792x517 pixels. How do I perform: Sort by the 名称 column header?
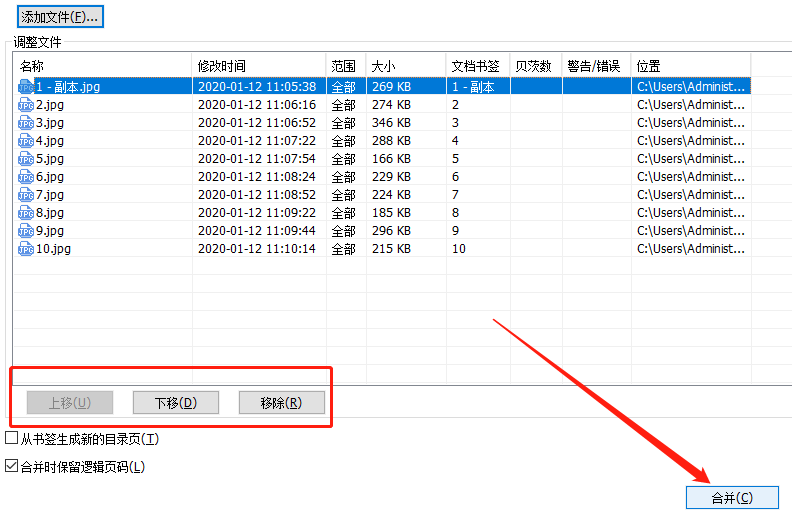pos(103,66)
